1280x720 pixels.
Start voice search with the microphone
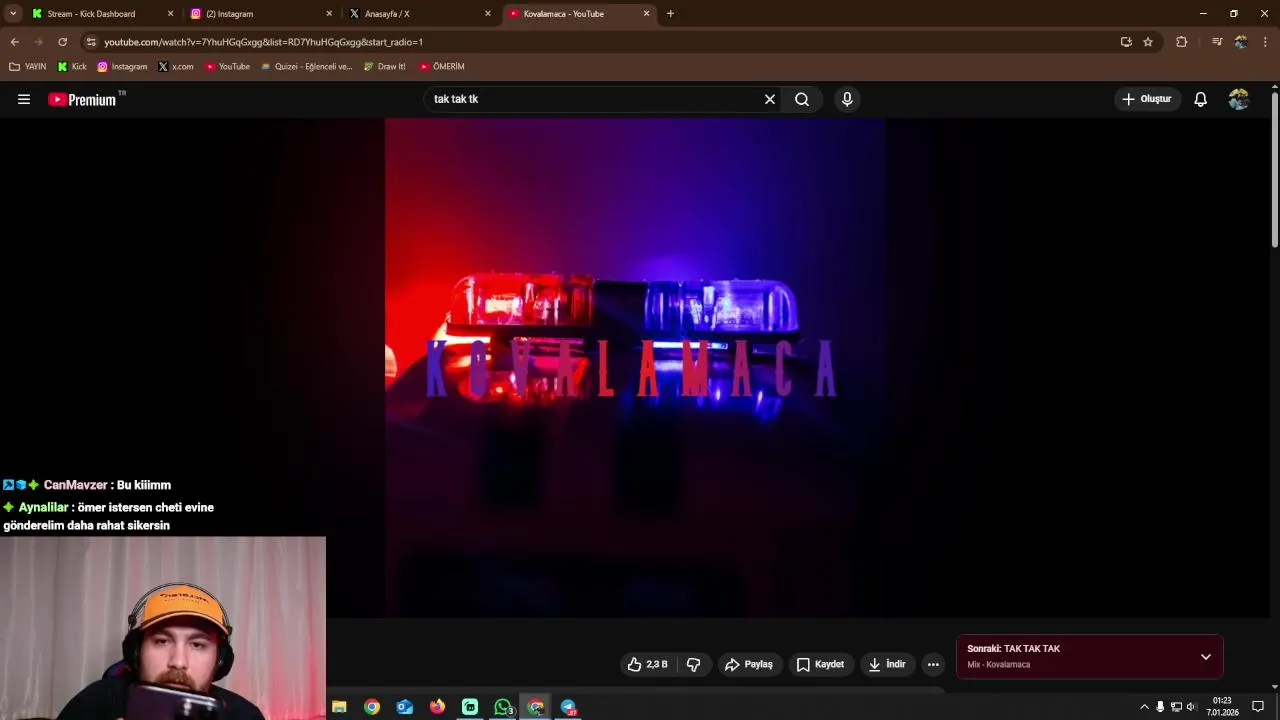tap(847, 99)
